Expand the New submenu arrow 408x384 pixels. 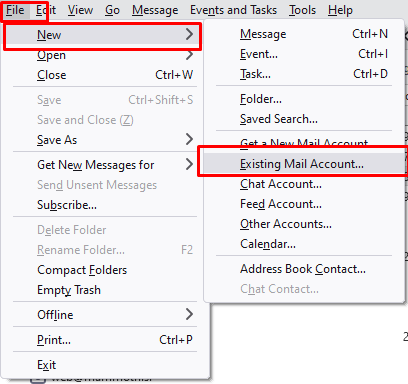coord(189,34)
